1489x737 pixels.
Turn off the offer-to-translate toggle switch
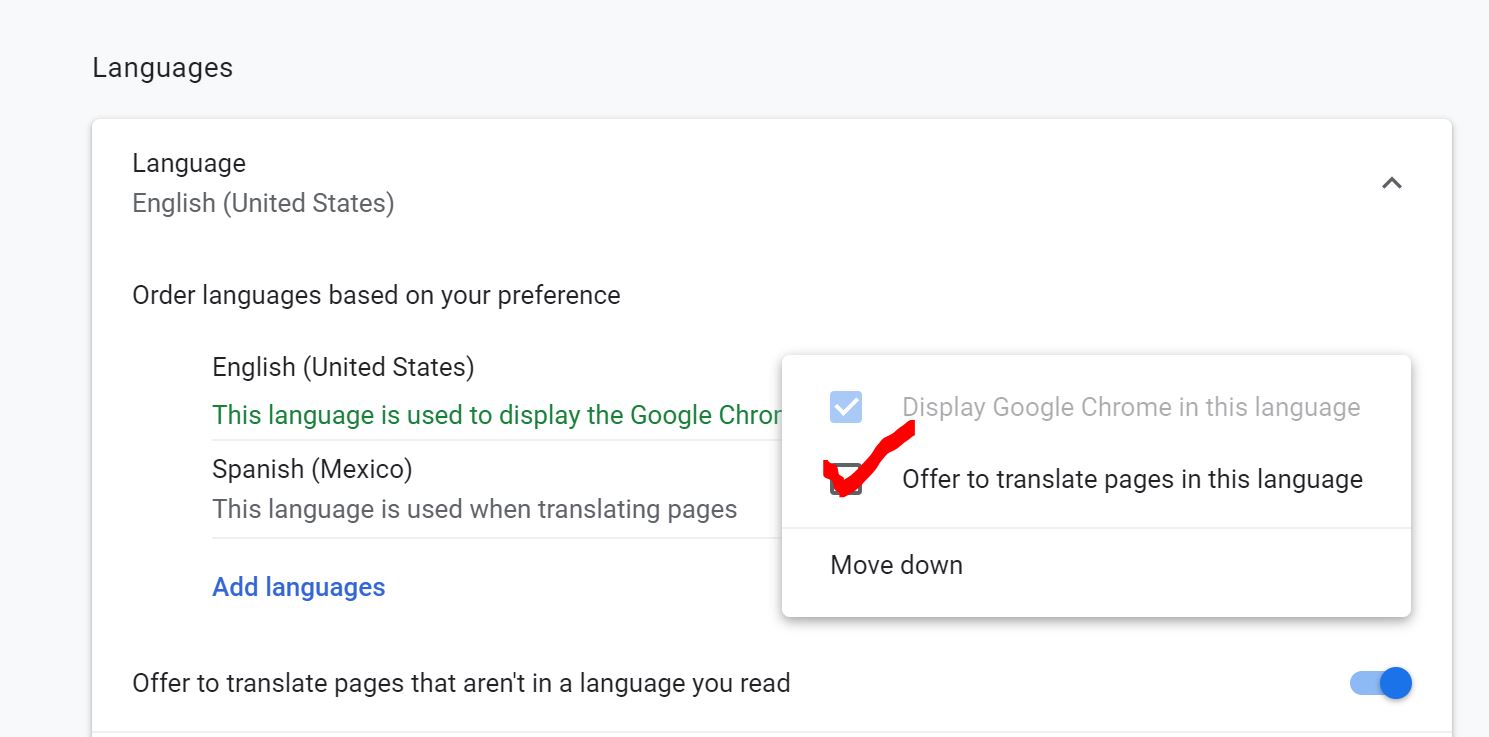1381,683
